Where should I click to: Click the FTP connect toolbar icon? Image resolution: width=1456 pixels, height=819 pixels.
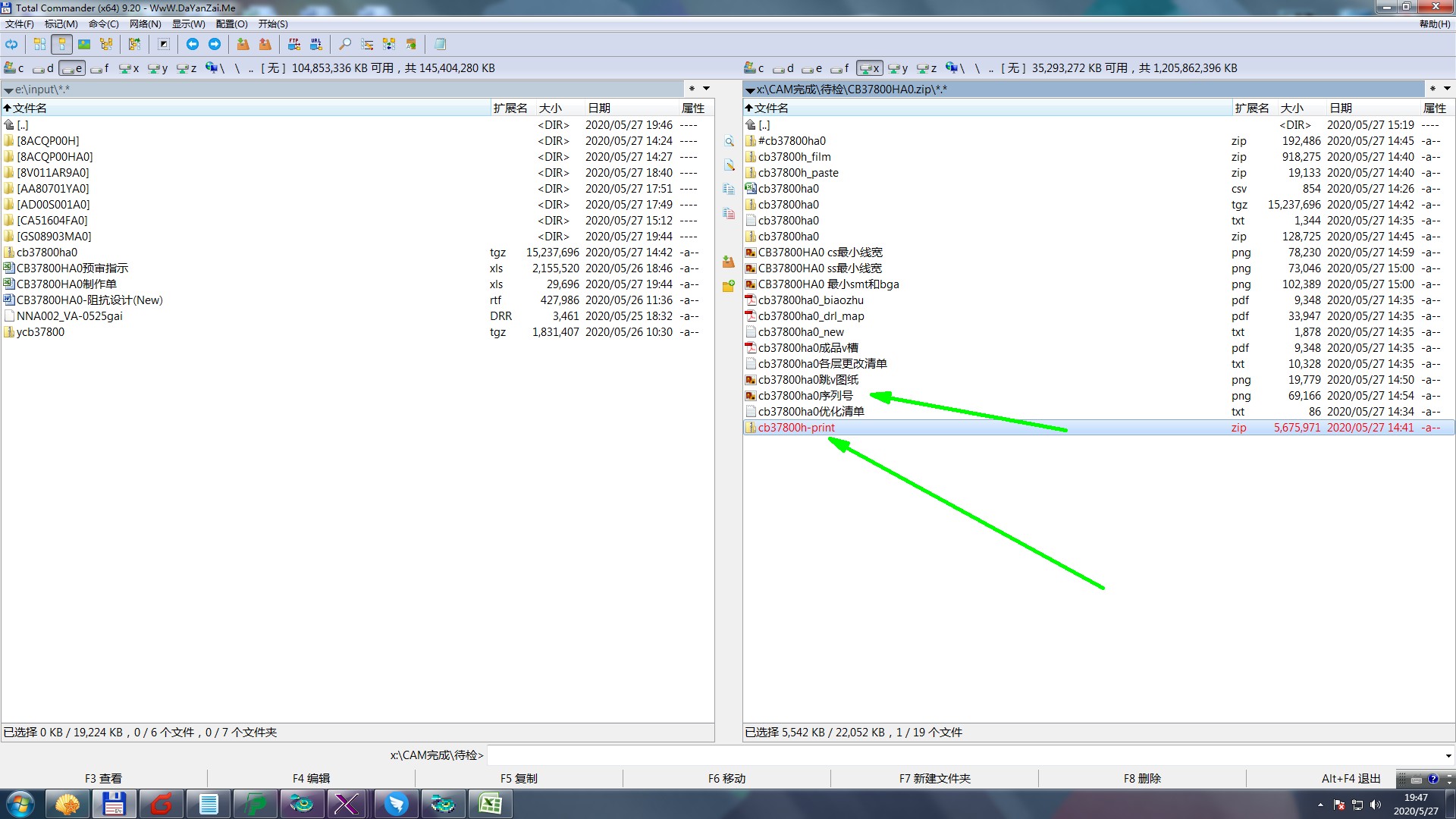tap(294, 44)
